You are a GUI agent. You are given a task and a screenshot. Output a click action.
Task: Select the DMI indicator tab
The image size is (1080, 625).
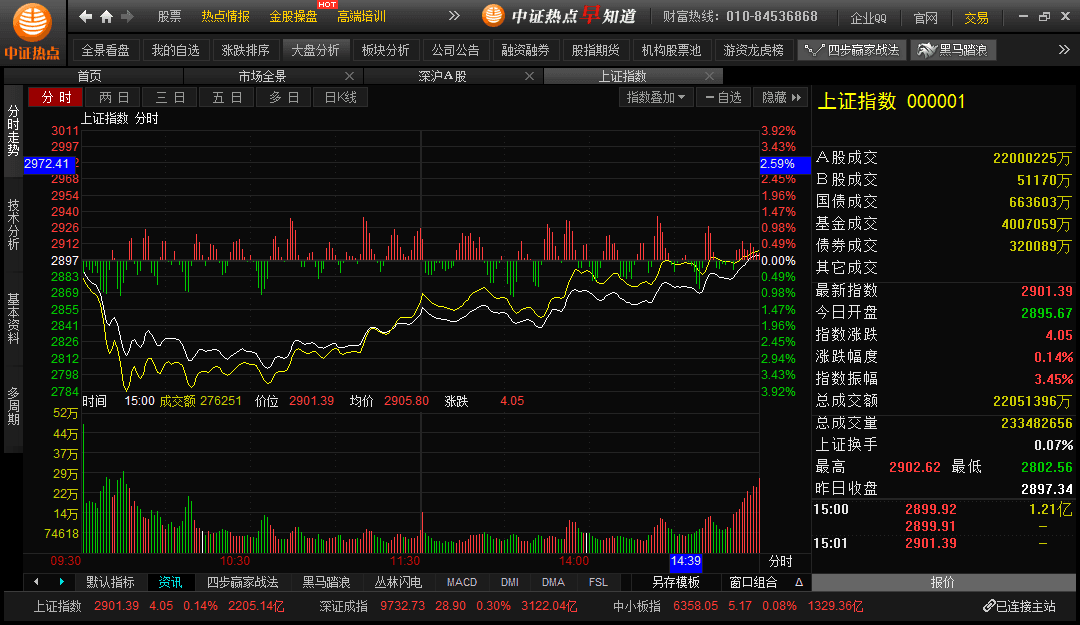[510, 582]
